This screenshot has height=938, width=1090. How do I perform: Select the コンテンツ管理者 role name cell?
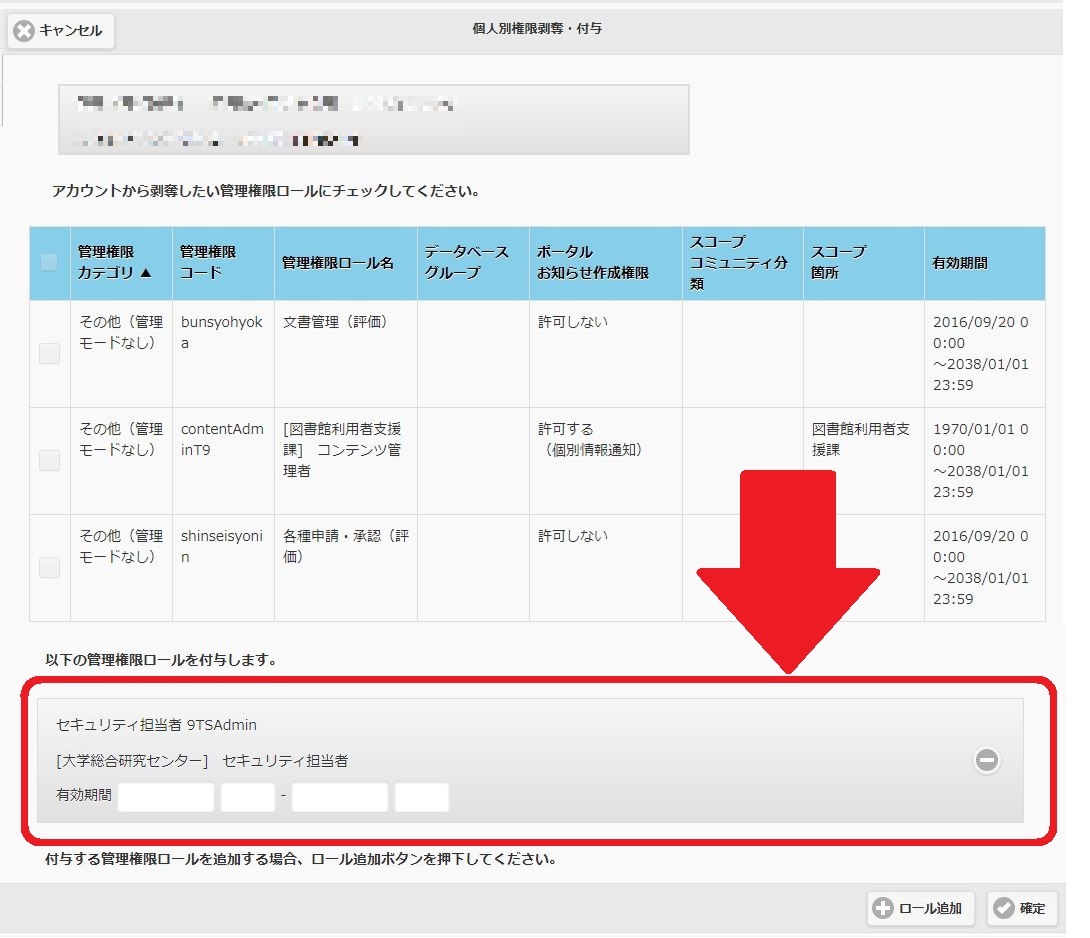point(345,461)
